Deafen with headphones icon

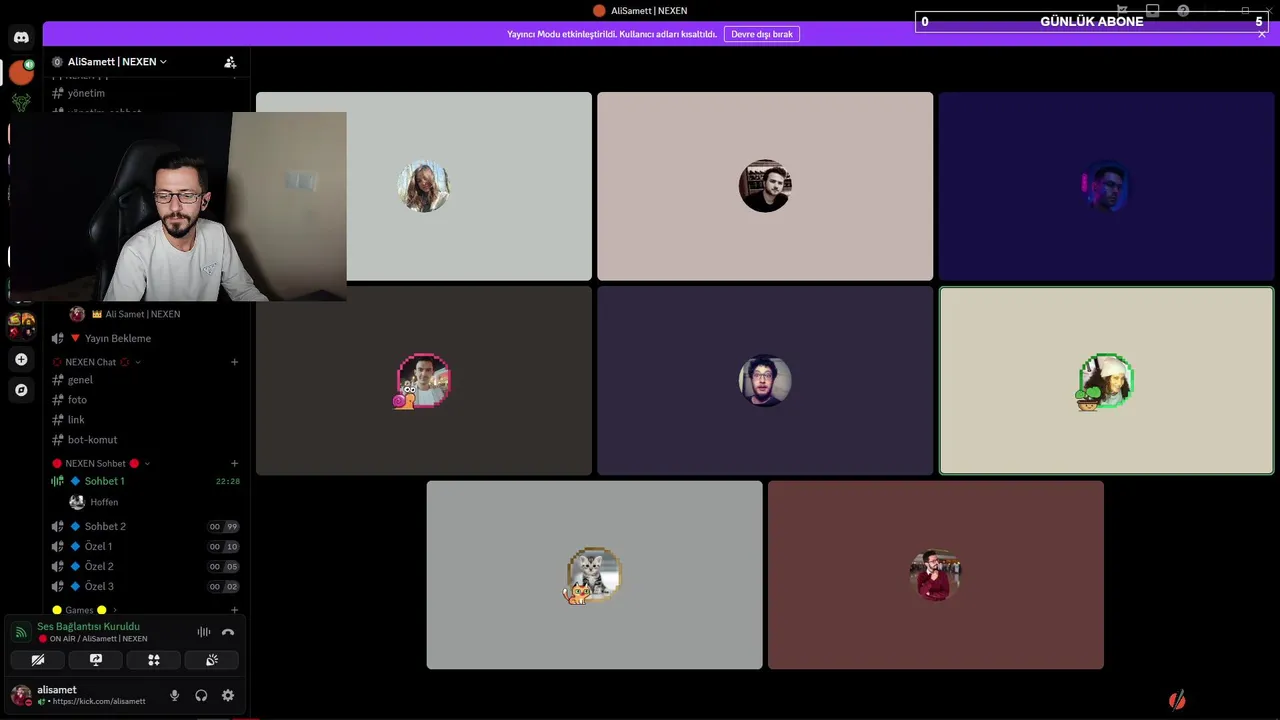[201, 695]
